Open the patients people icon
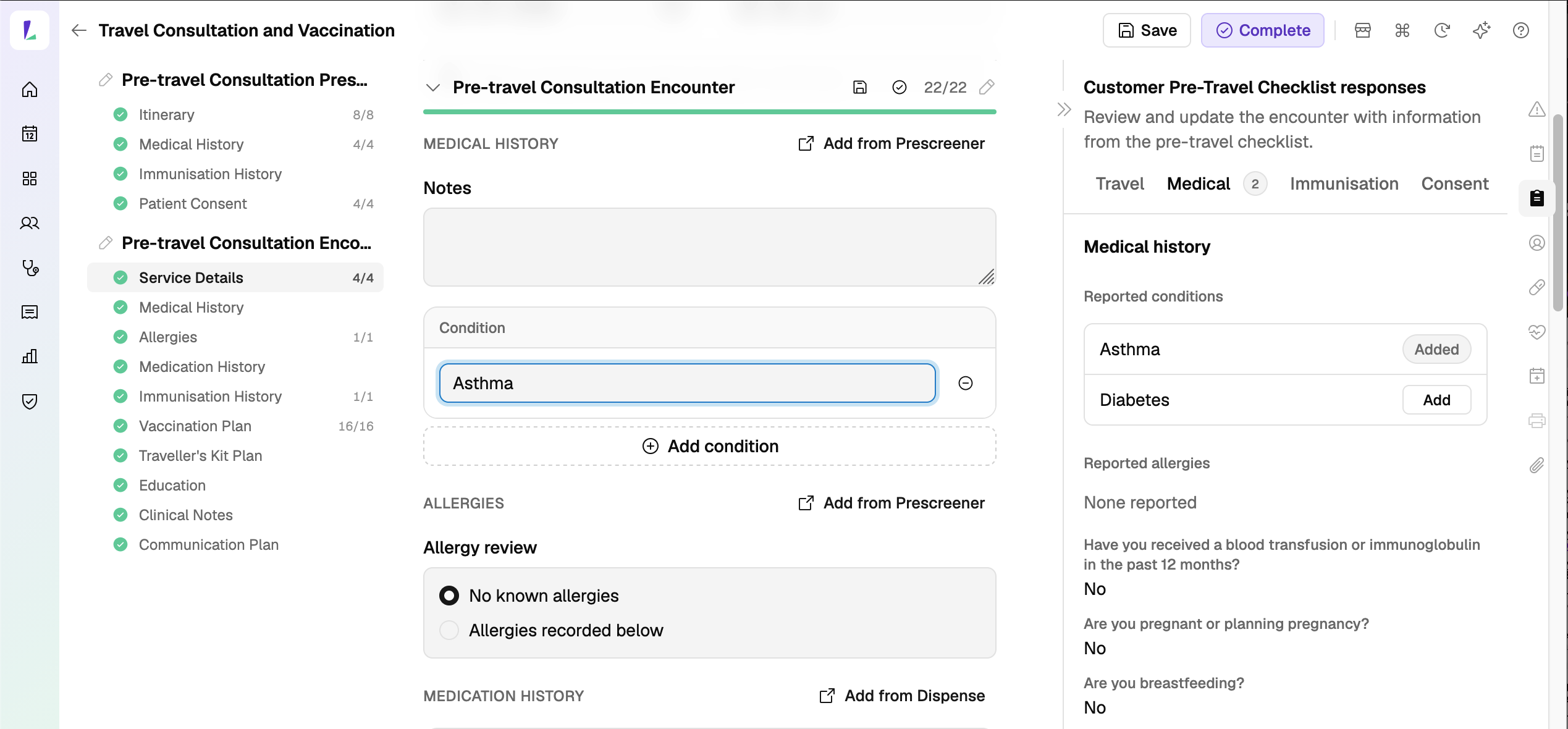The width and height of the screenshot is (1568, 729). 30,223
